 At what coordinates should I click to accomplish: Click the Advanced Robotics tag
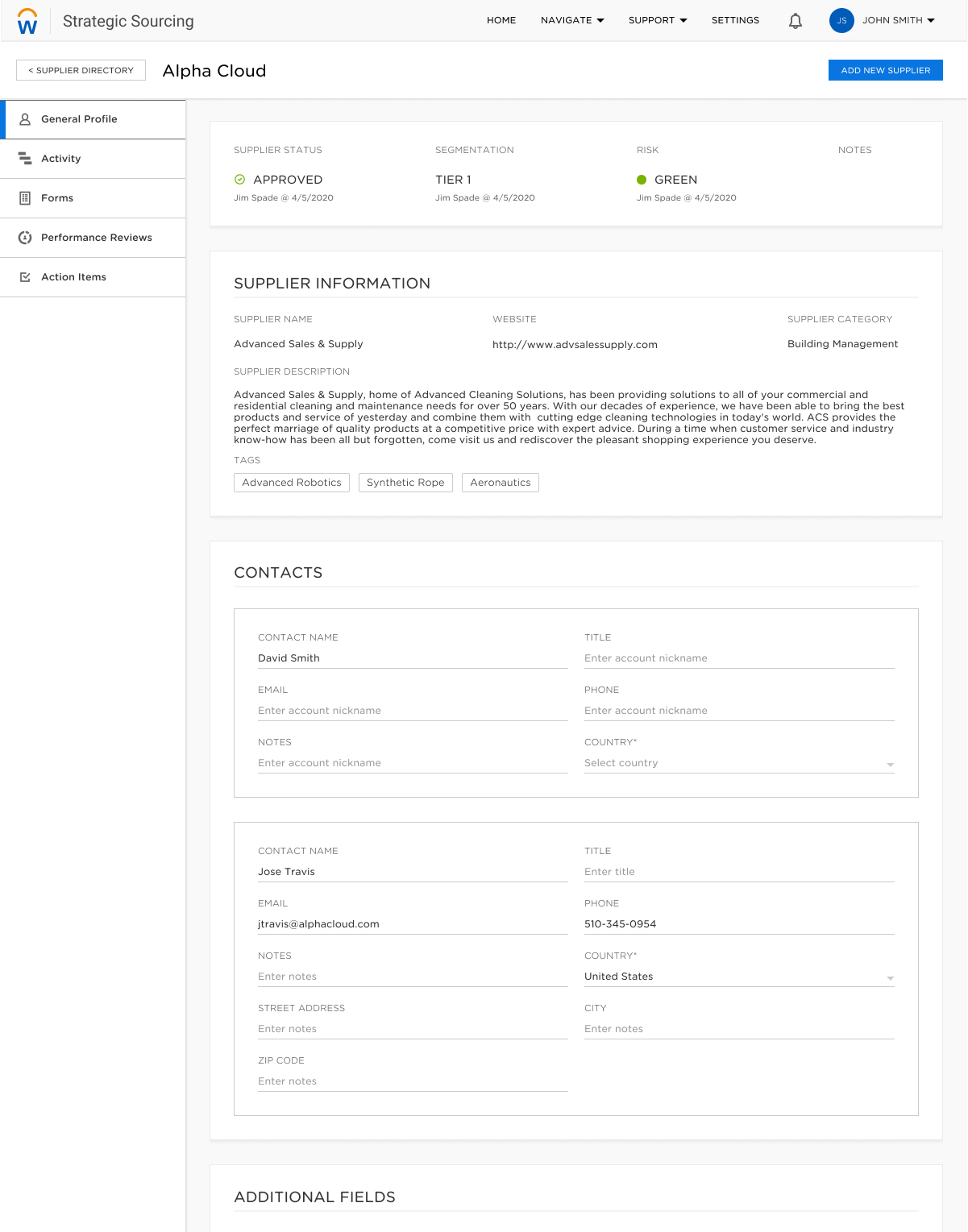(291, 482)
